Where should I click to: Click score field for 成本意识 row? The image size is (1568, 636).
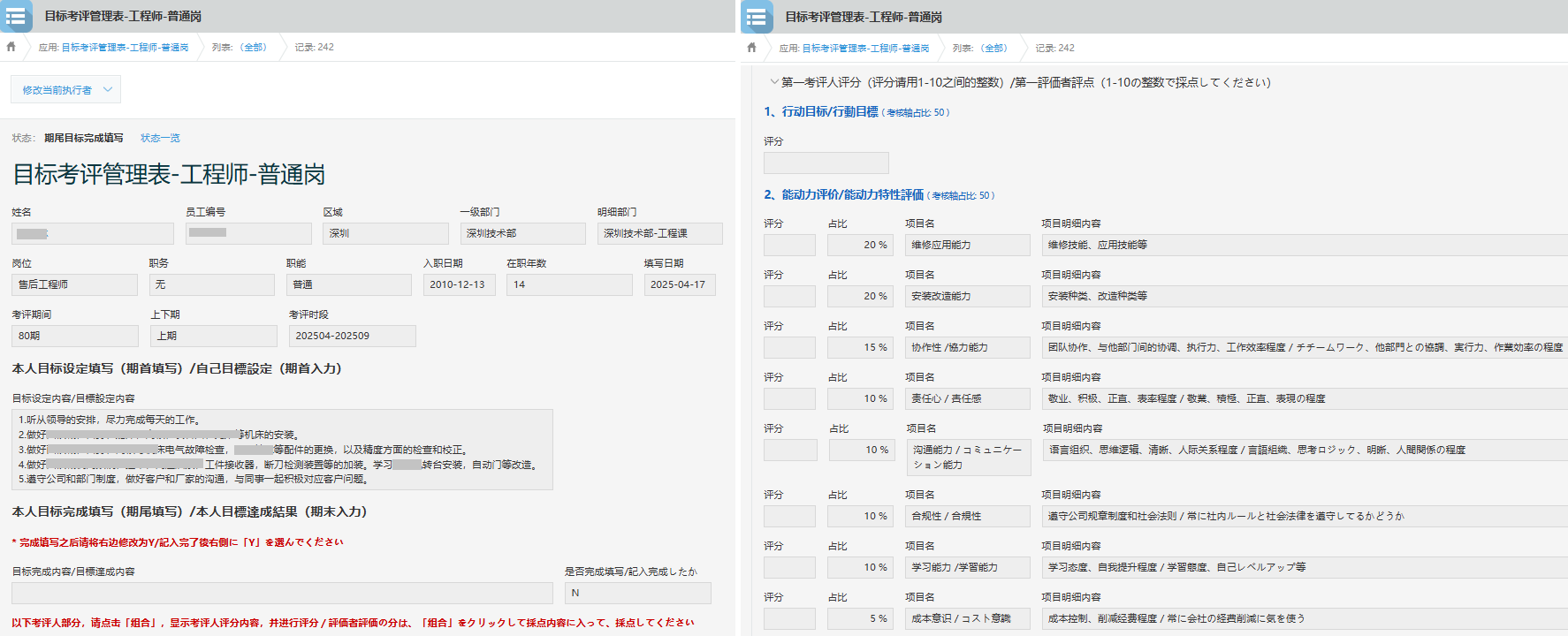click(x=789, y=618)
